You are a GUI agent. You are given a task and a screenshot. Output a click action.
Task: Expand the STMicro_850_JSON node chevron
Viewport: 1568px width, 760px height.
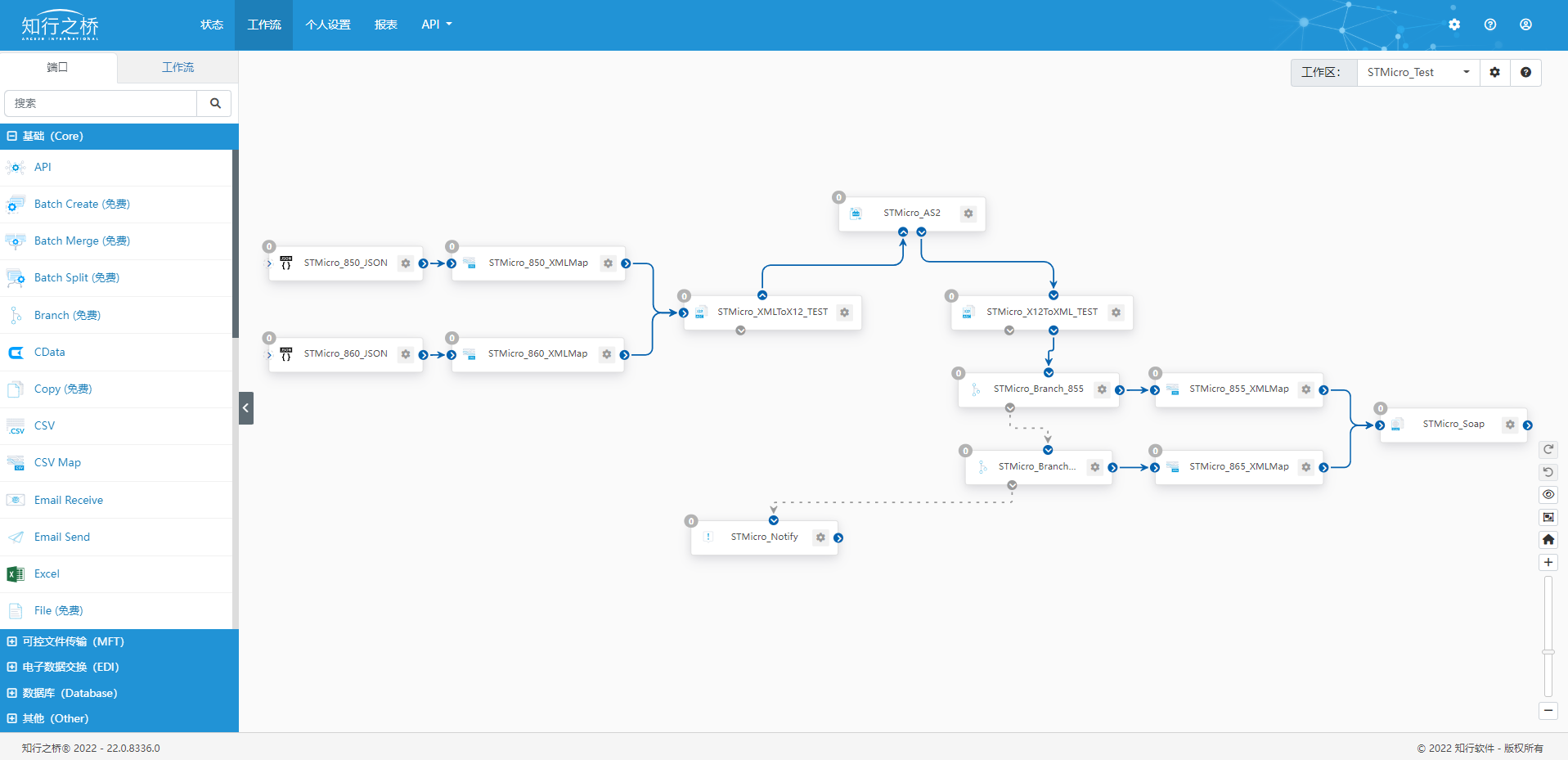pyautogui.click(x=269, y=263)
